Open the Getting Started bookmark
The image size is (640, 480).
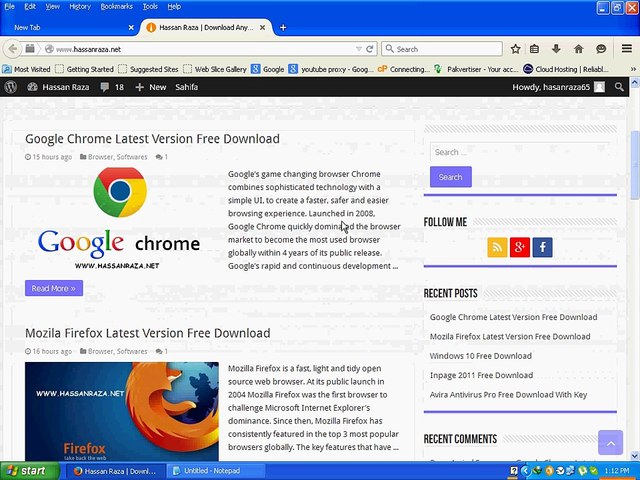[x=84, y=69]
